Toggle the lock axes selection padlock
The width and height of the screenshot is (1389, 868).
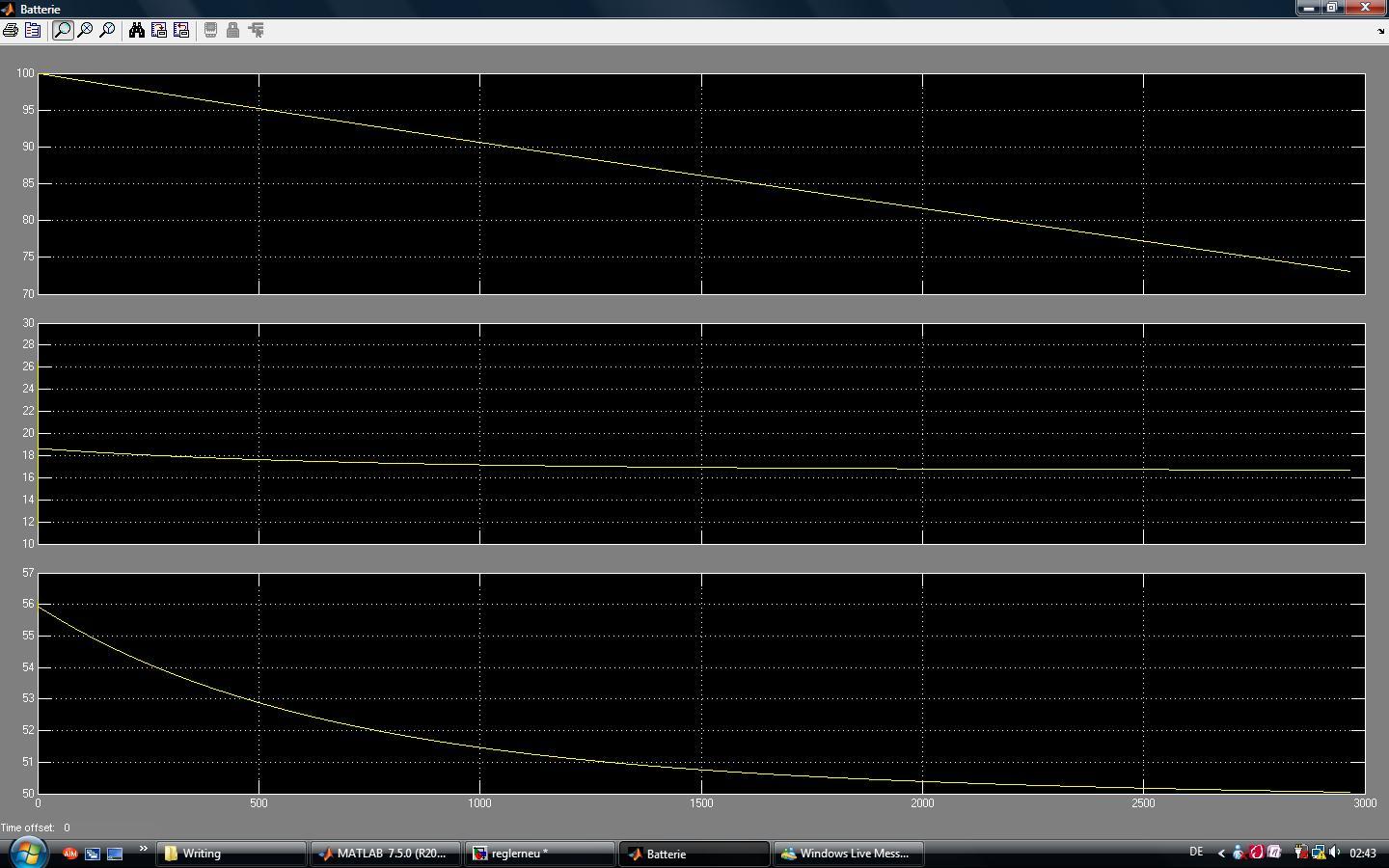pos(232,31)
